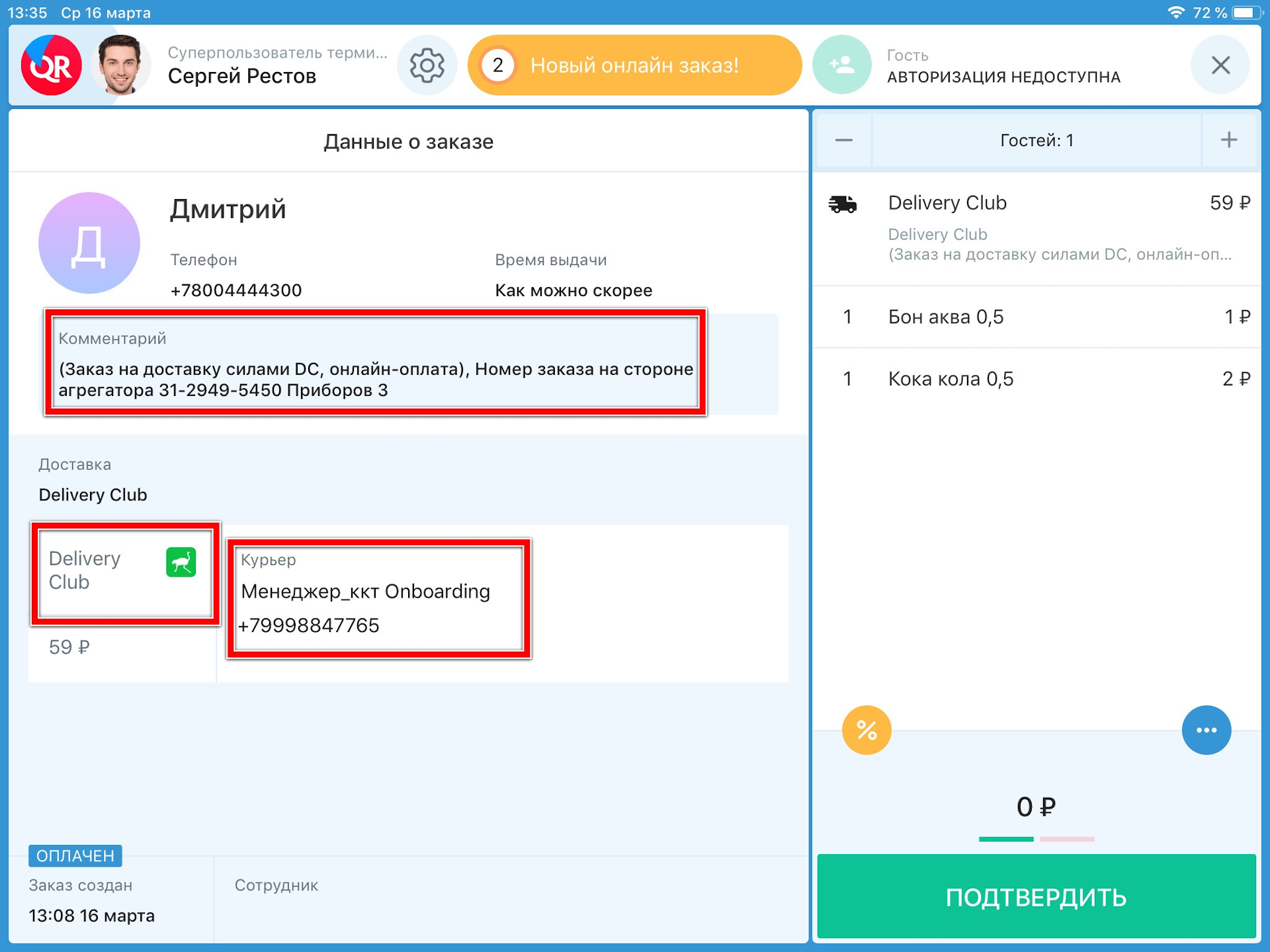Click the Данные о заказе header
1270x952 pixels.
pyautogui.click(x=409, y=141)
